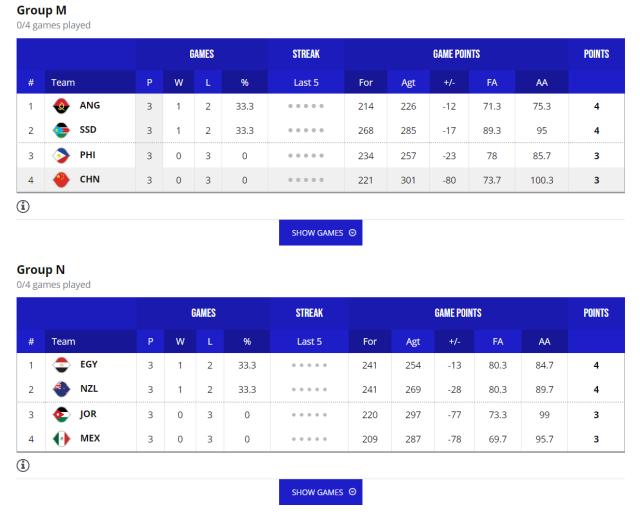The image size is (640, 520).
Task: Click the Jordan flag icon
Action: pos(61,415)
